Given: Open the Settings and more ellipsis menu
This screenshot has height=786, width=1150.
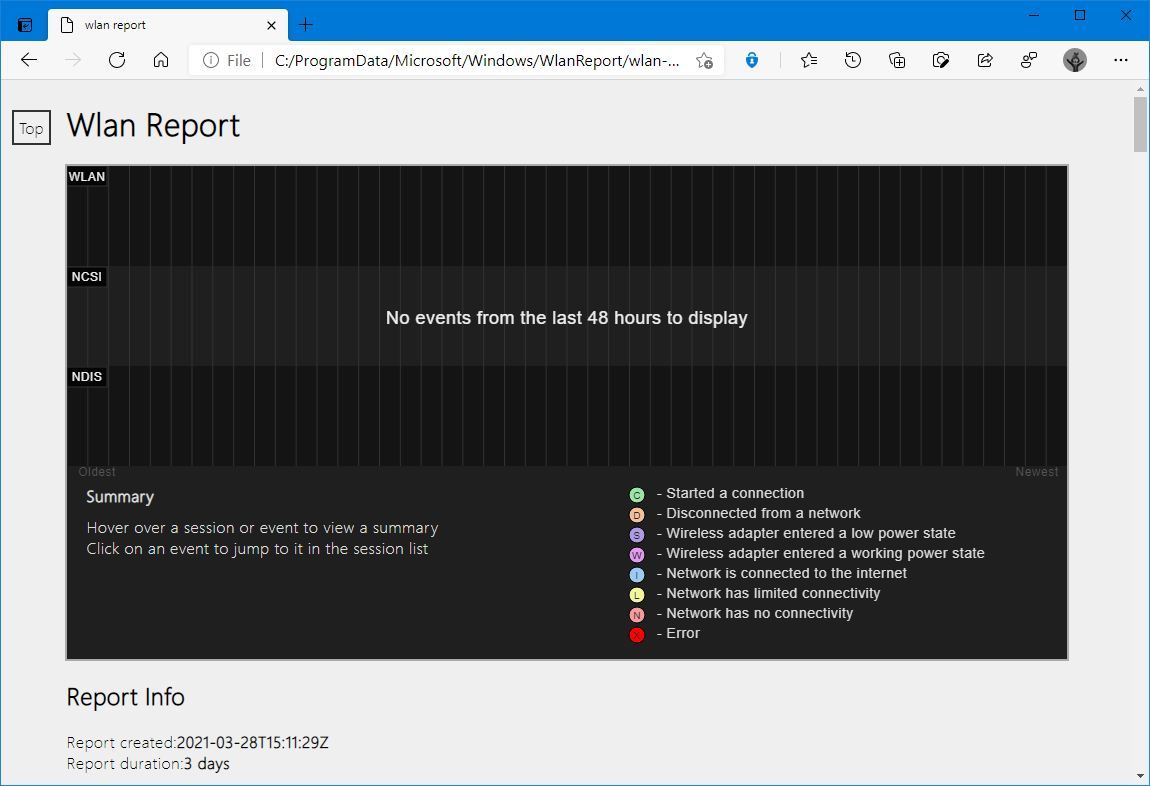Looking at the screenshot, I should click(x=1121, y=60).
